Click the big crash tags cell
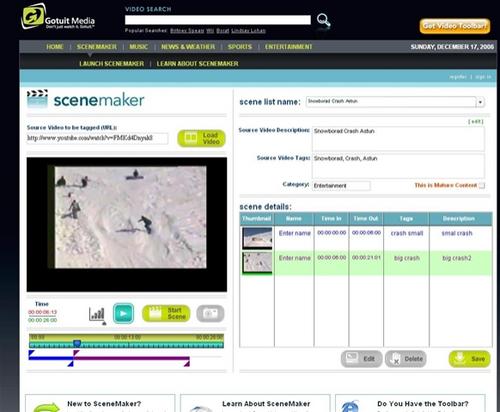Image resolution: width=500 pixels, height=412 pixels. pos(407,258)
